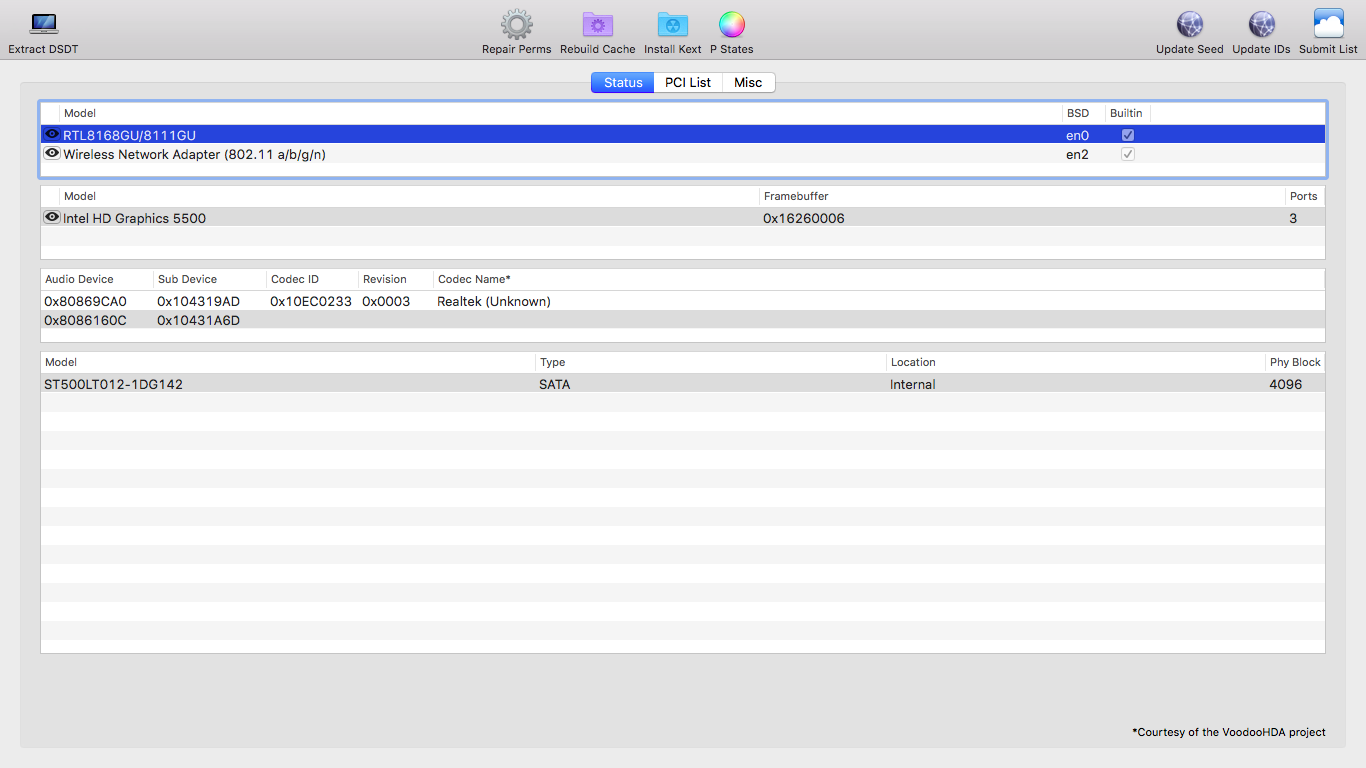The width and height of the screenshot is (1366, 768).
Task: Click the Extract DSDT laptop icon
Action: pyautogui.click(x=43, y=24)
